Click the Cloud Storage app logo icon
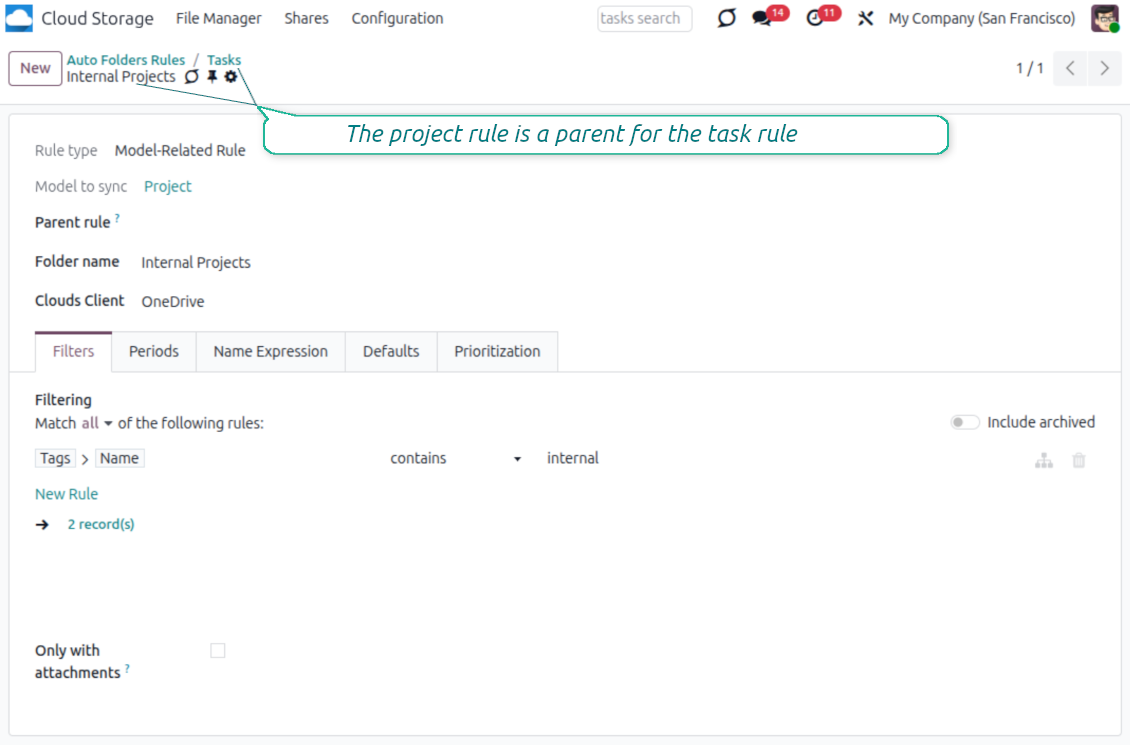Image resolution: width=1130 pixels, height=745 pixels. tap(19, 18)
